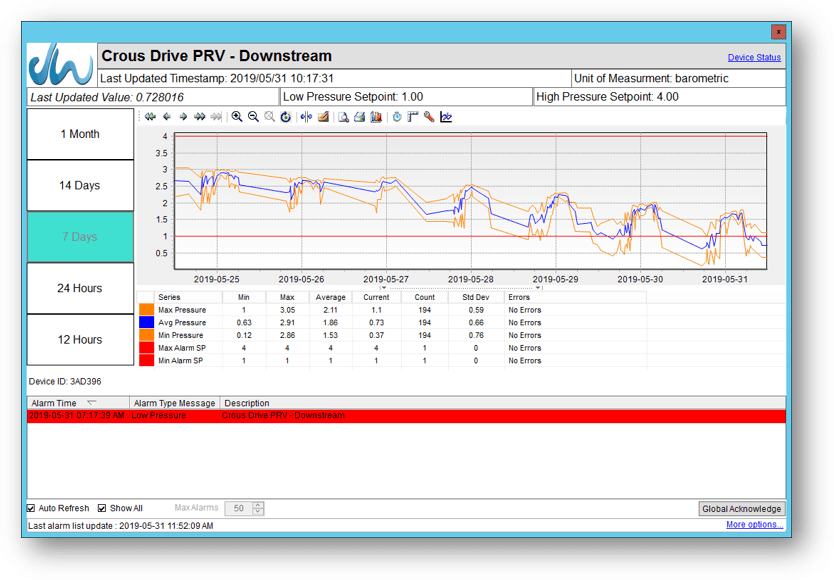The image size is (834, 580).
Task: Click the single left arrow scroll icon
Action: point(167,117)
